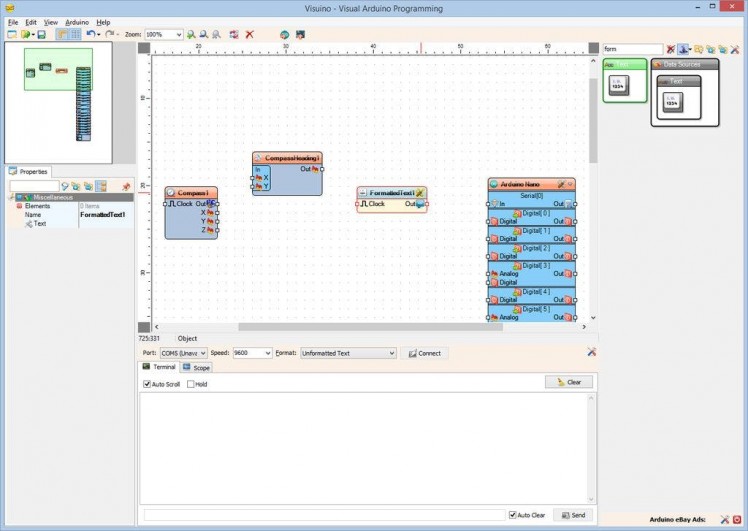Toggle the Auto Clear checkbox
This screenshot has width=748, height=531.
[513, 515]
